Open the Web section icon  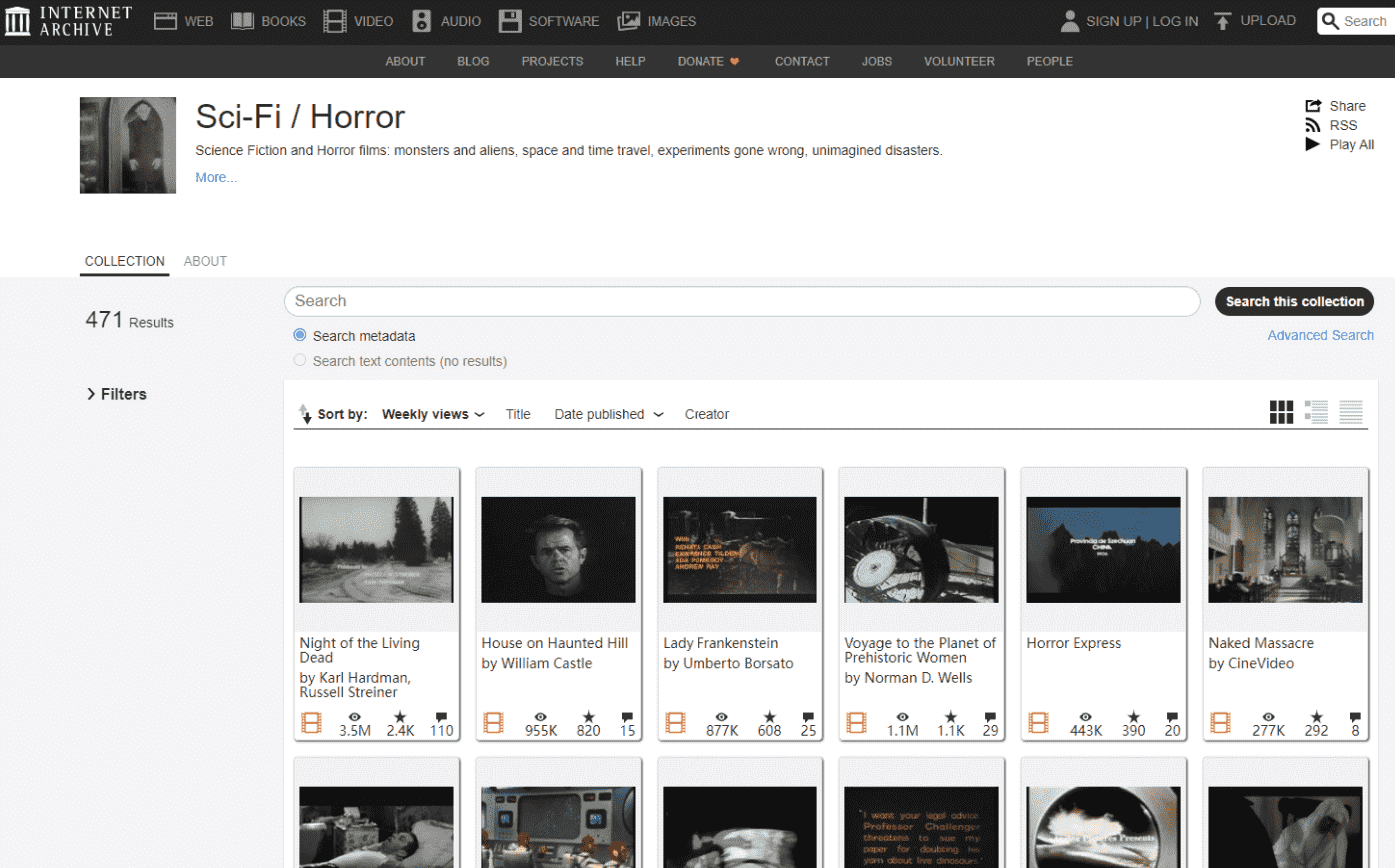pos(165,21)
